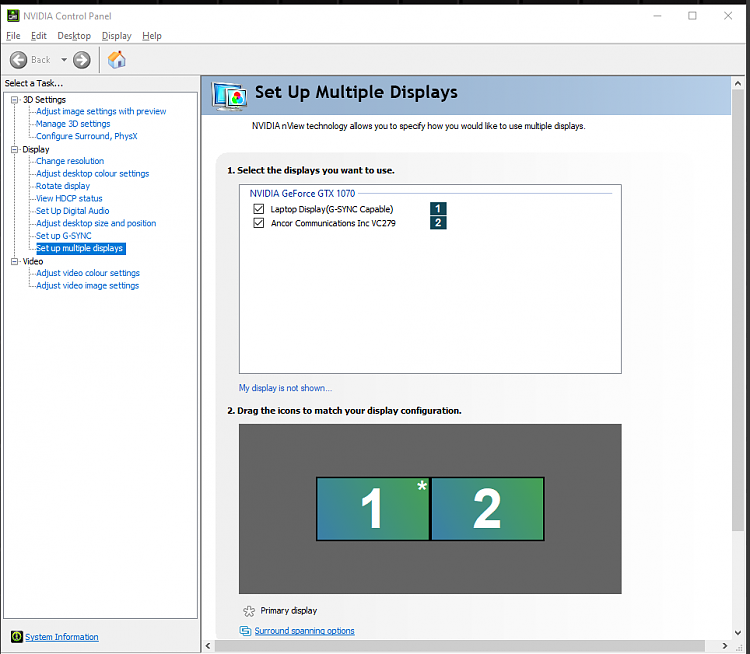Image resolution: width=750 pixels, height=654 pixels.
Task: Click the Set Up Multiple Displays header icon
Action: coord(229,96)
